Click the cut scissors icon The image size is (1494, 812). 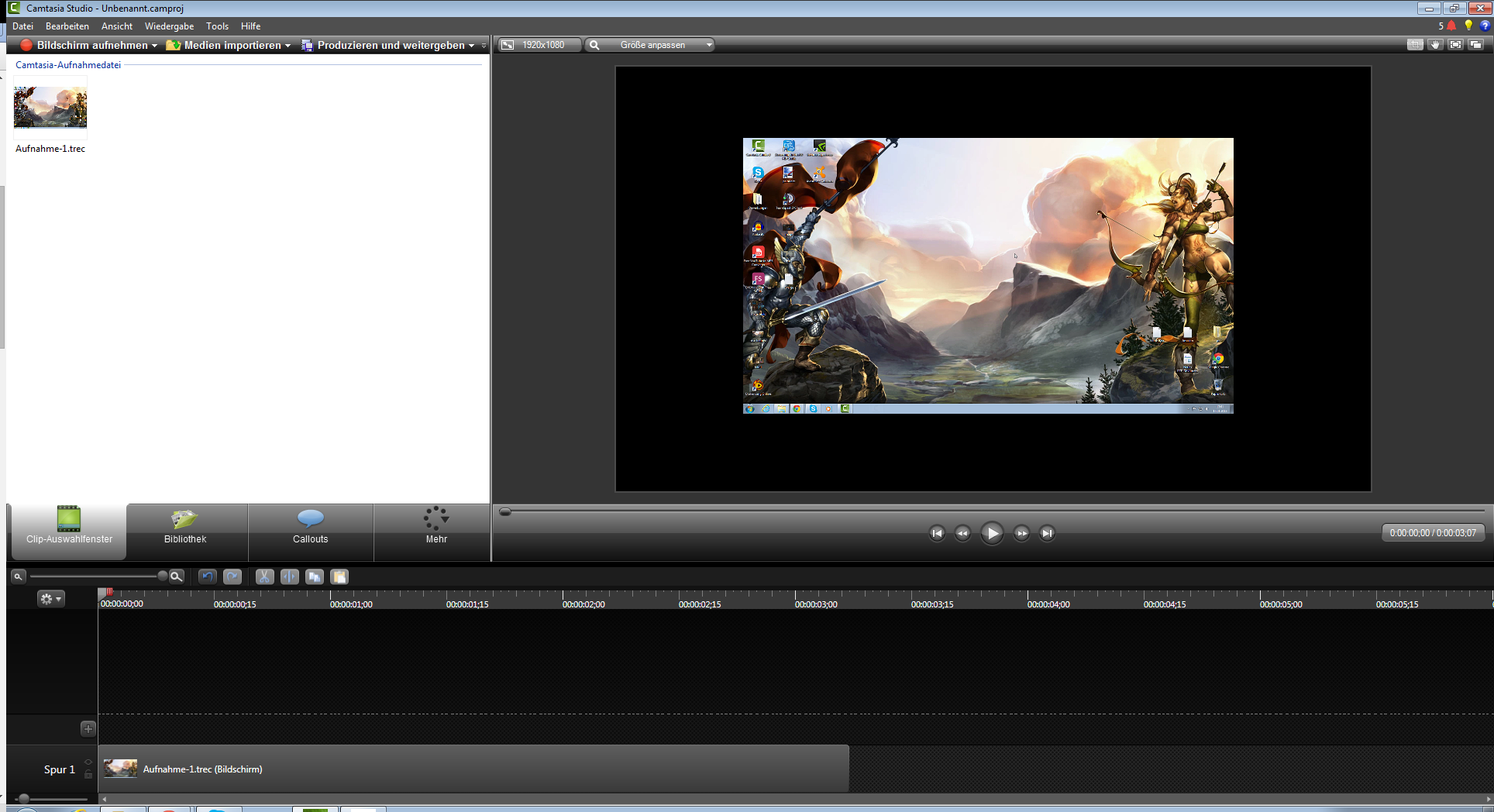tap(264, 576)
